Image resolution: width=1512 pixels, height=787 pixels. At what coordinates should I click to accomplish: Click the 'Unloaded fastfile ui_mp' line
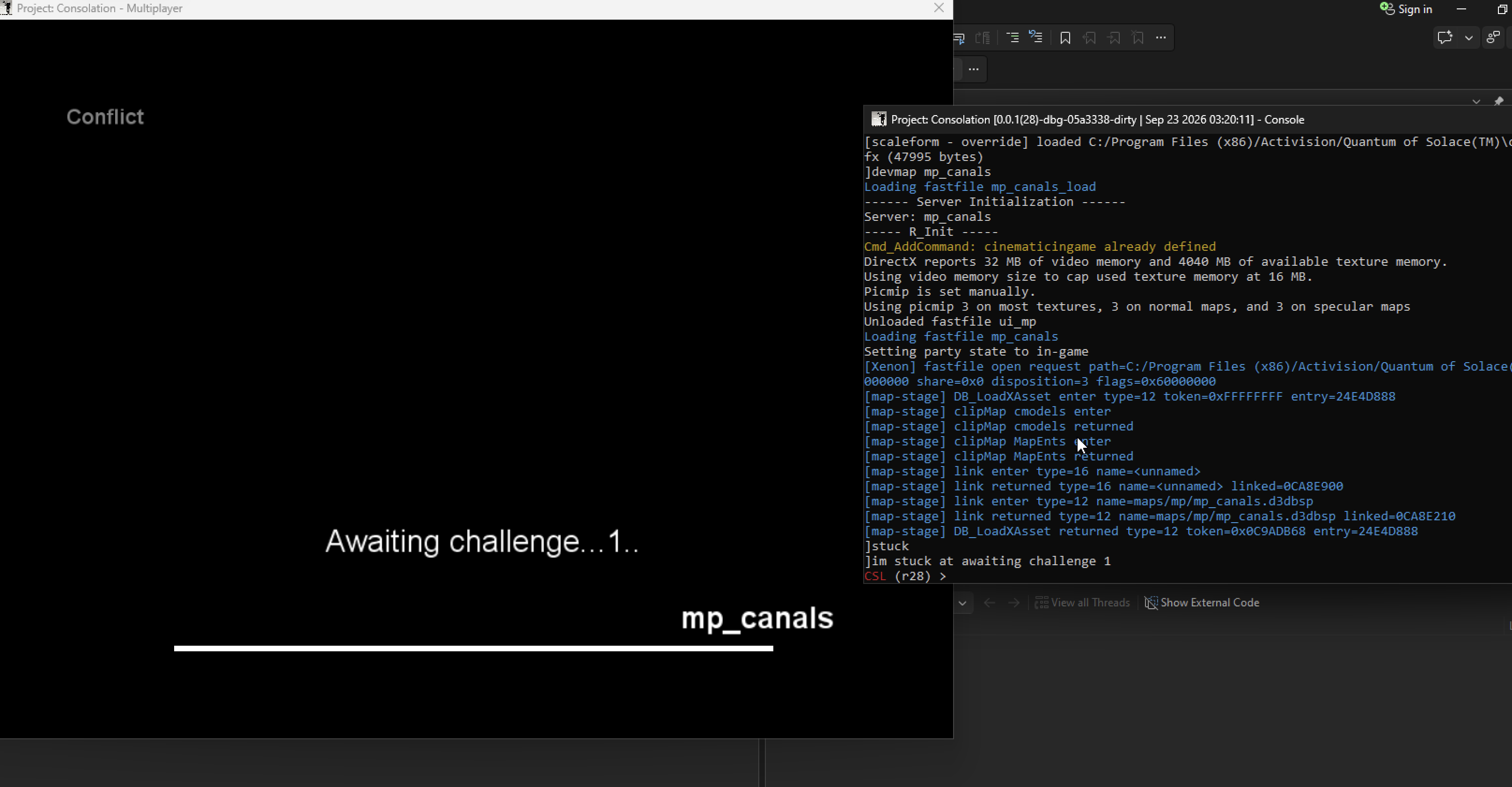950,321
